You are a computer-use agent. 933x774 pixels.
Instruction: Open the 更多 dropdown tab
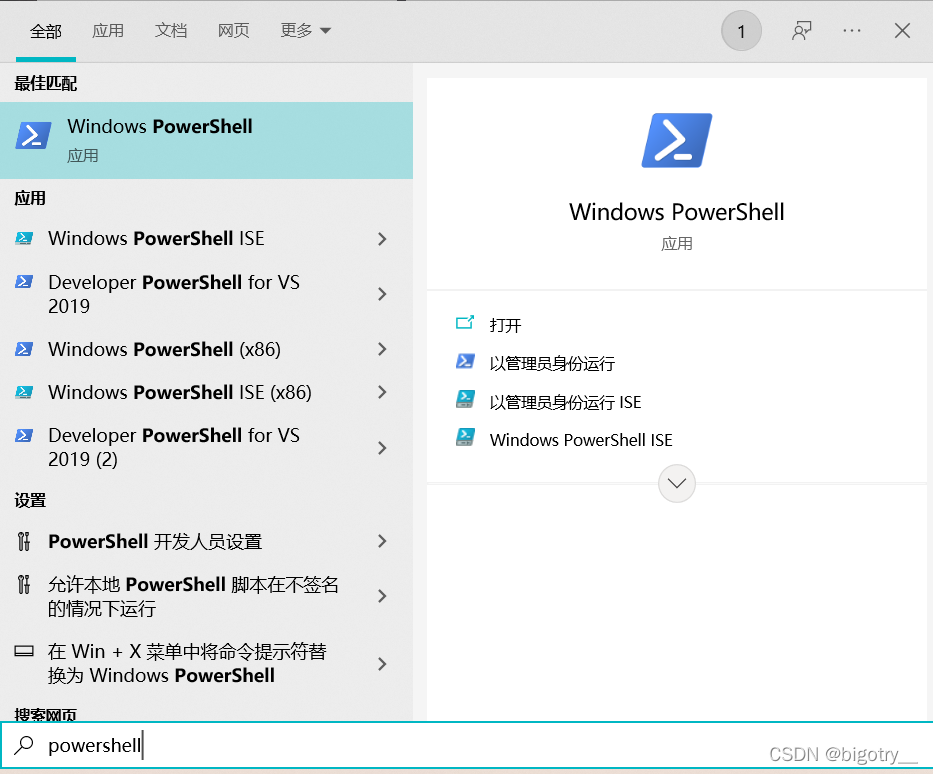(x=305, y=30)
